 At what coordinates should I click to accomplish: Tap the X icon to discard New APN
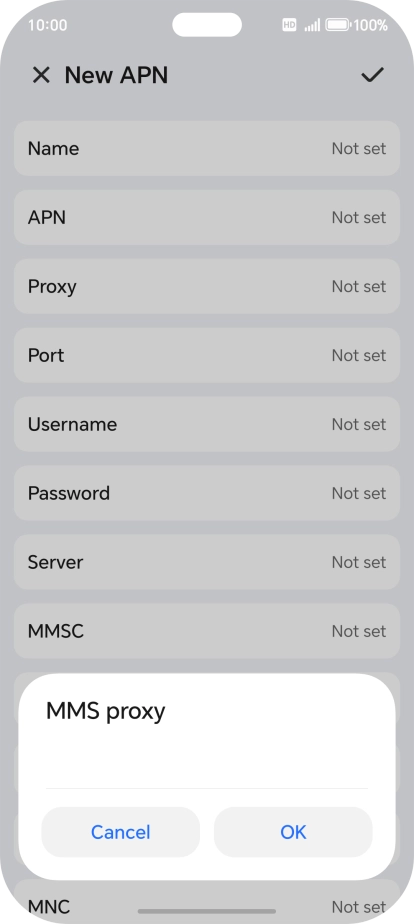pos(41,75)
